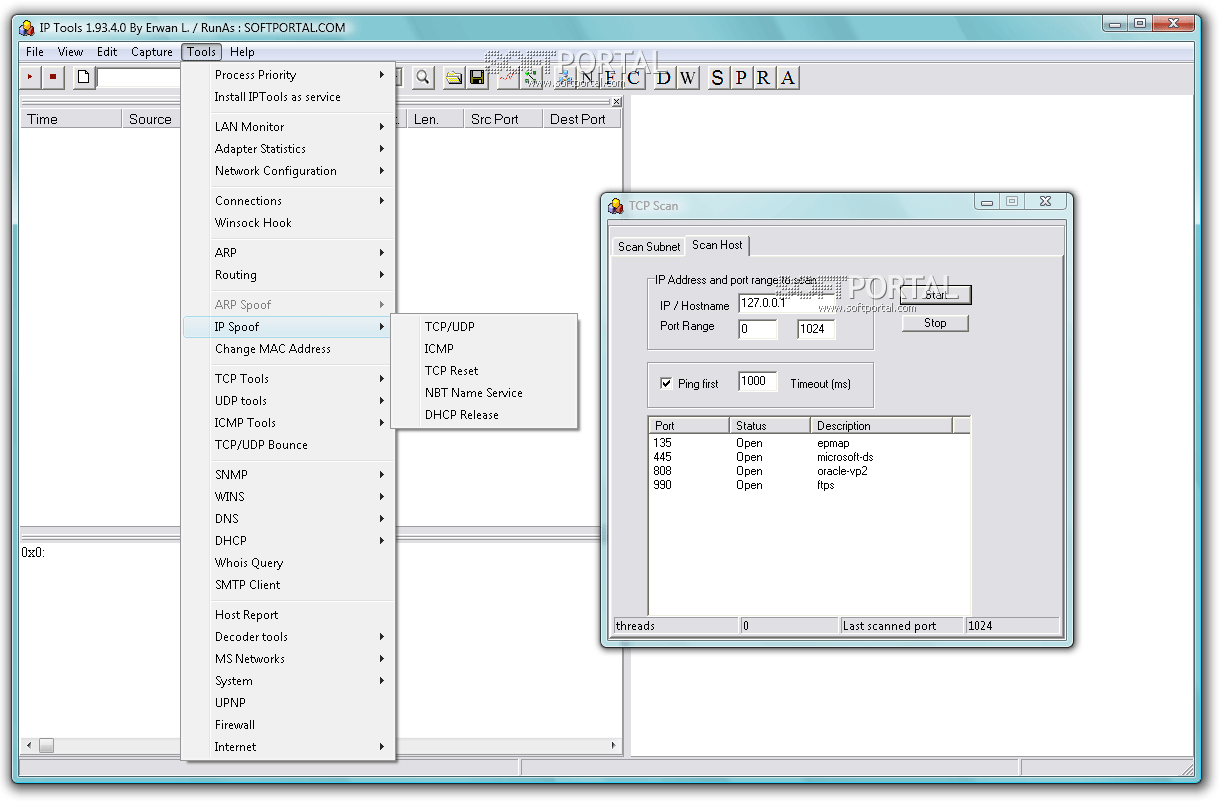Click the A toolbar letter button
This screenshot has width=1220, height=805.
coord(788,77)
